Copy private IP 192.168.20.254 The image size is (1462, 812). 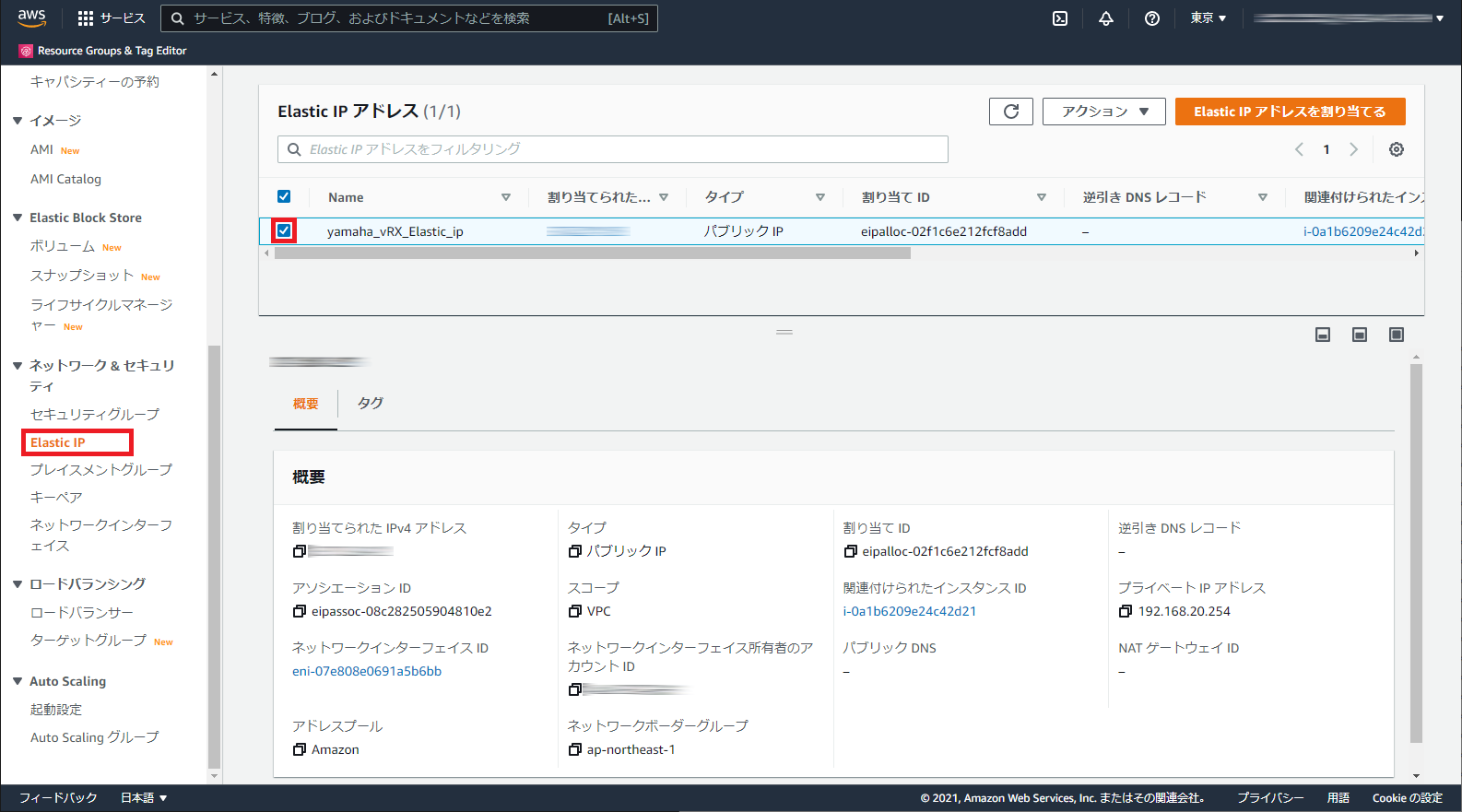(1126, 611)
